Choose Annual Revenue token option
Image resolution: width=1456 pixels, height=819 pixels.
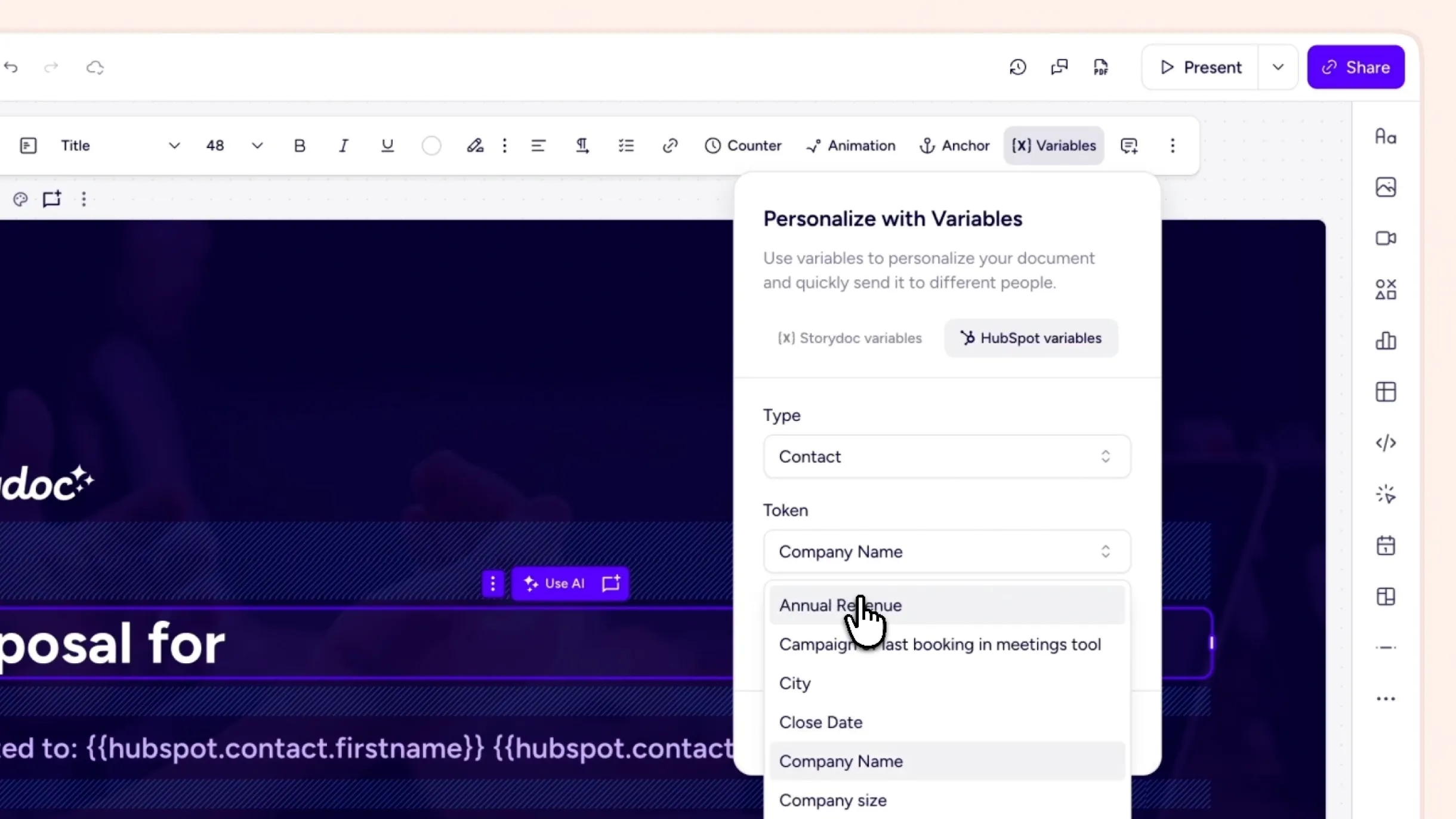click(x=947, y=605)
